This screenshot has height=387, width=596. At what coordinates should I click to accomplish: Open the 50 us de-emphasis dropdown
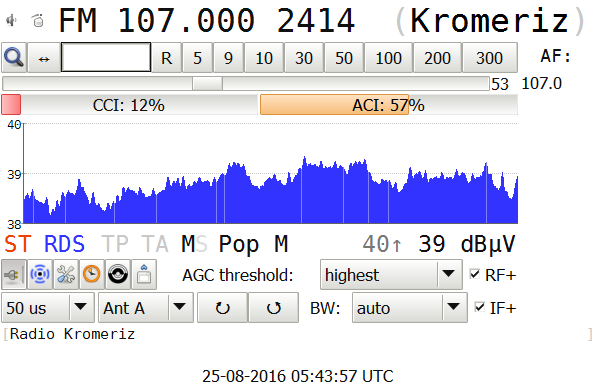48,308
